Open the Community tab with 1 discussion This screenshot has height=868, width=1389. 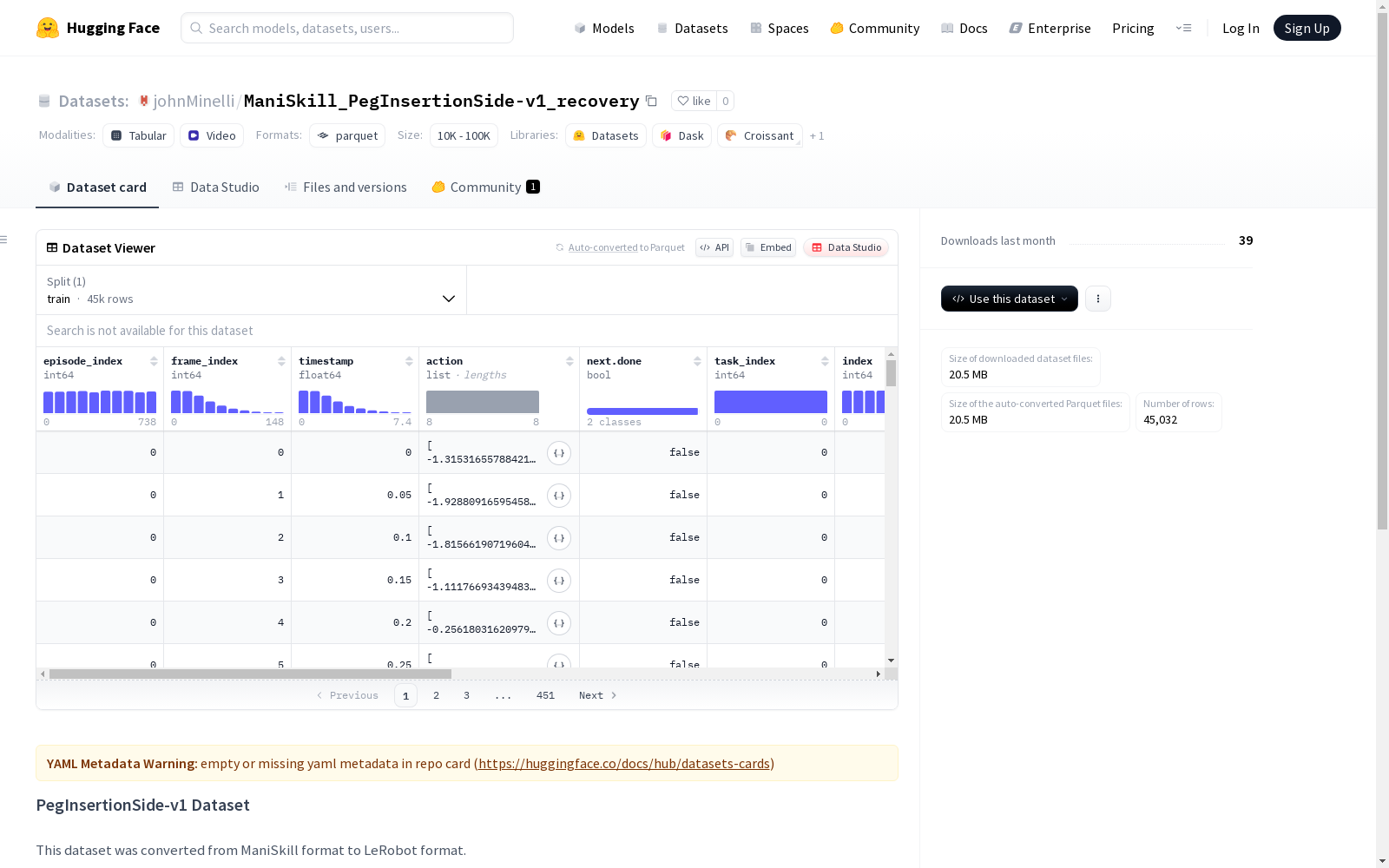pyautogui.click(x=486, y=187)
